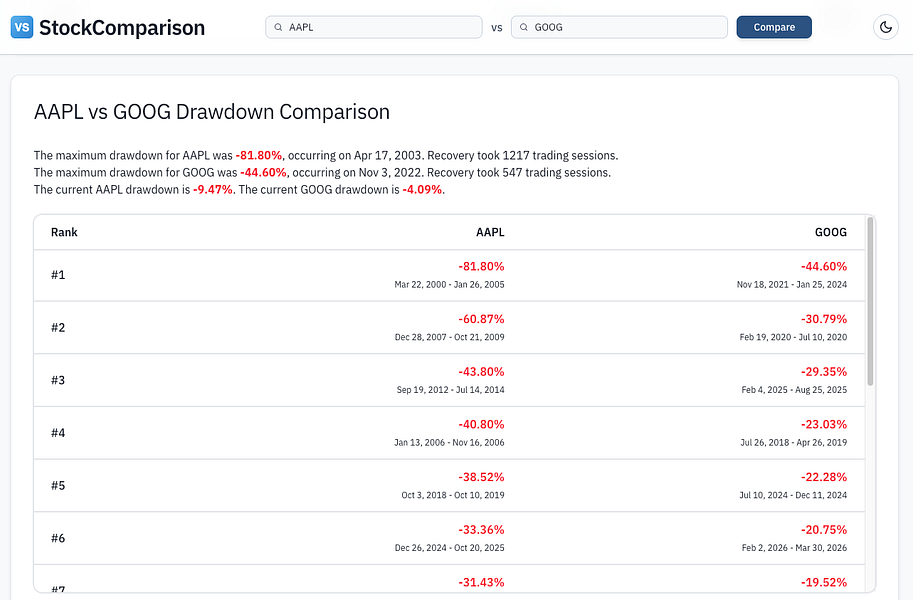
Task: Click the rank #1 cell
Action: tap(58, 275)
